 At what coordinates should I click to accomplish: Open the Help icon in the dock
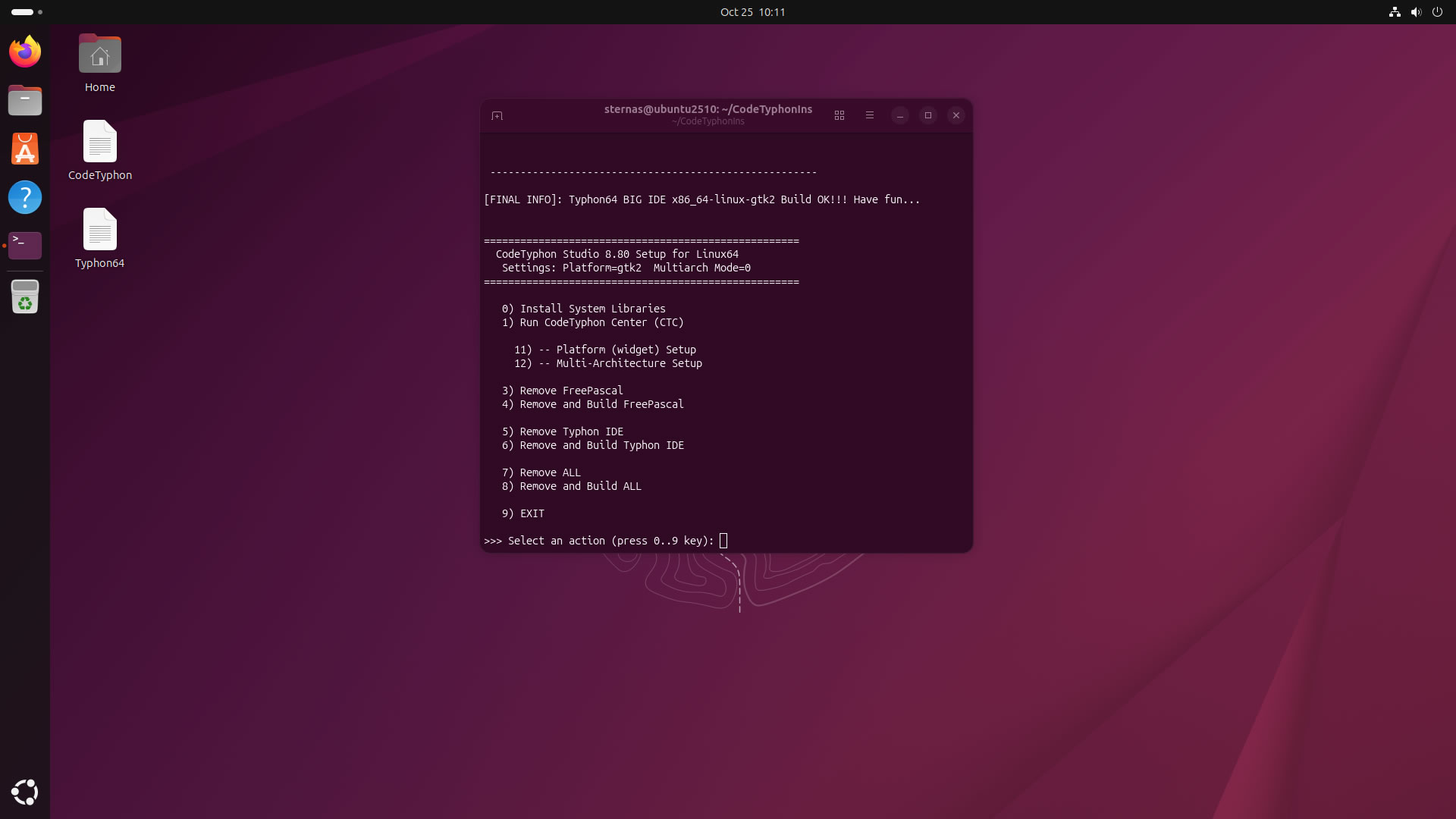25,197
